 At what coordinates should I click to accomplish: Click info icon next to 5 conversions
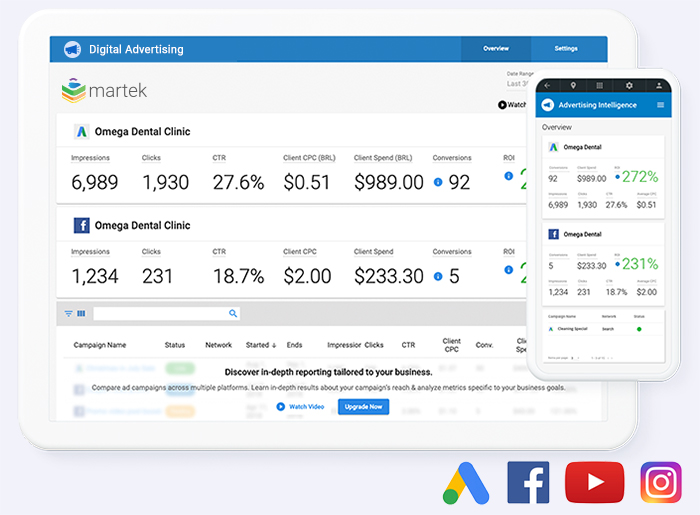click(x=438, y=276)
